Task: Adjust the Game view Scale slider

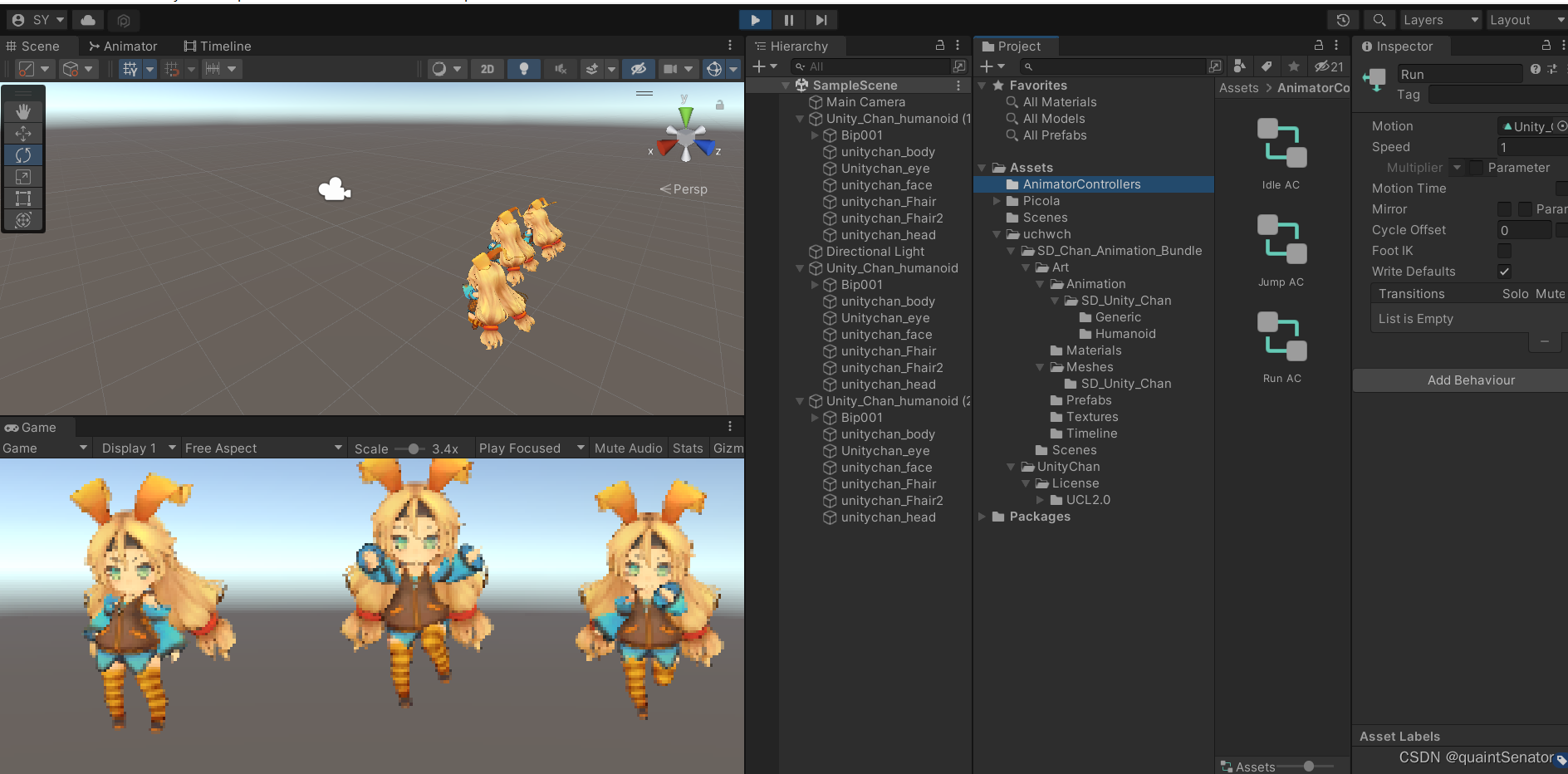Action: [413, 448]
